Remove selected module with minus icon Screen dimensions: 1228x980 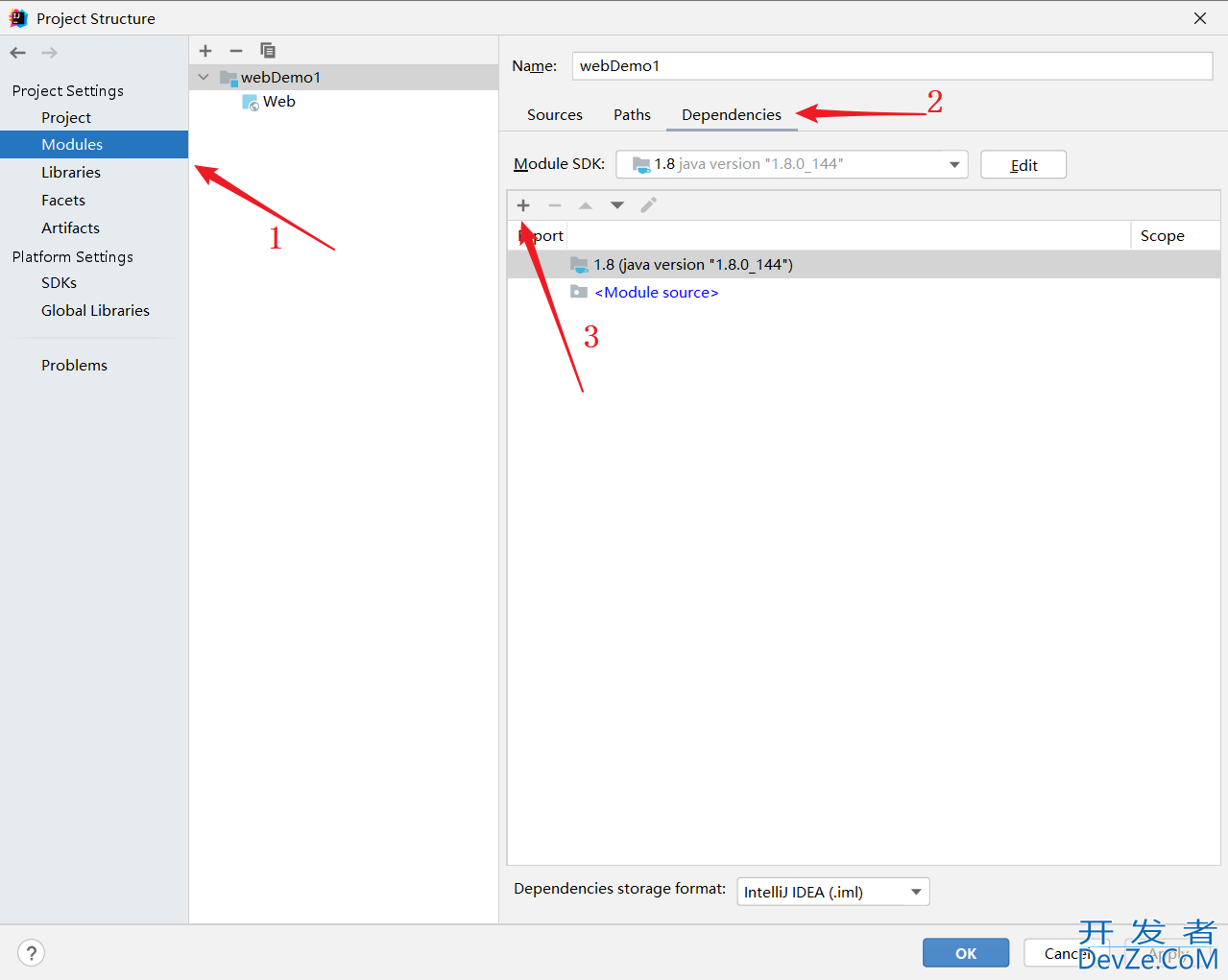click(236, 51)
